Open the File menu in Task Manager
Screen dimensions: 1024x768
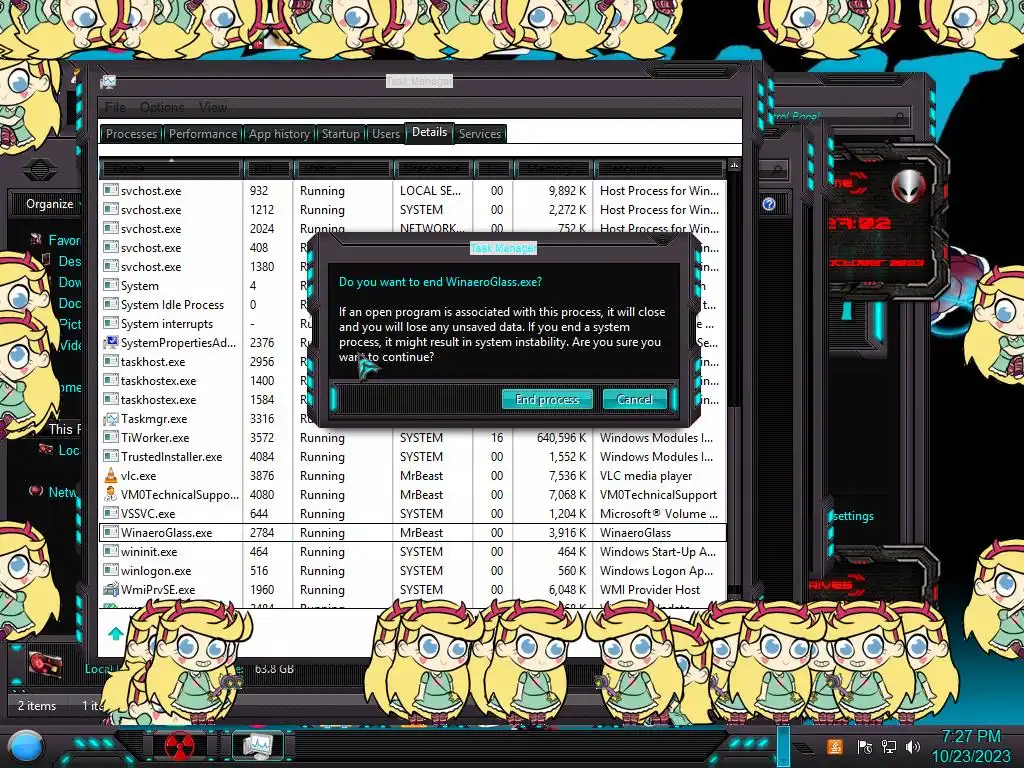115,107
